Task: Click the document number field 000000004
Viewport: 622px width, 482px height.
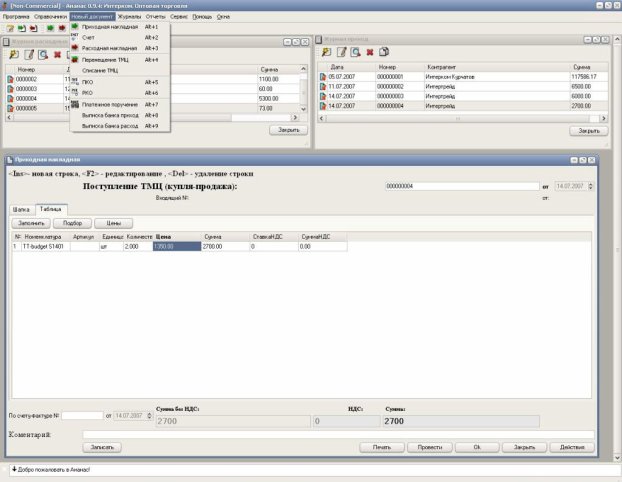Action: pyautogui.click(x=462, y=186)
